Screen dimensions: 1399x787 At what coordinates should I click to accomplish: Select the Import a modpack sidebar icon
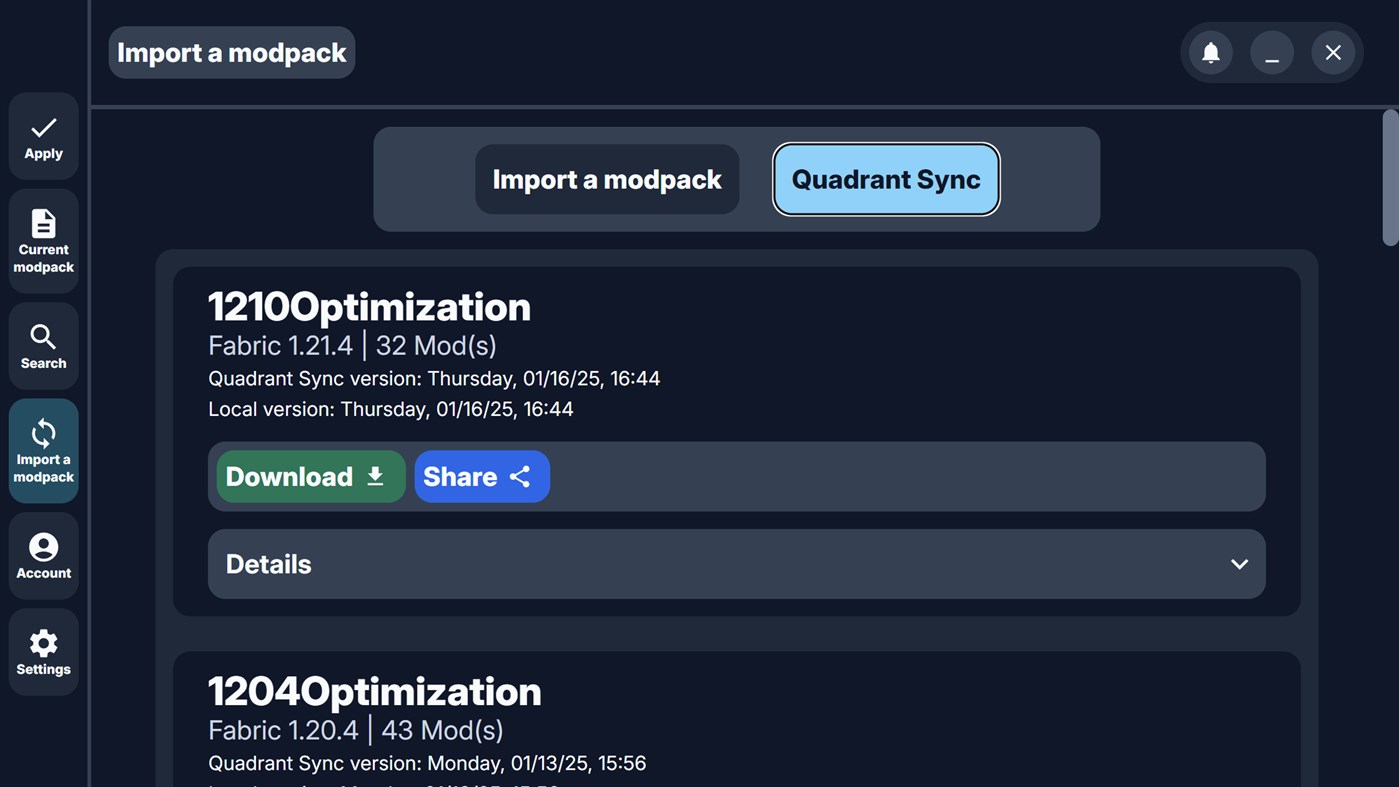coord(43,434)
